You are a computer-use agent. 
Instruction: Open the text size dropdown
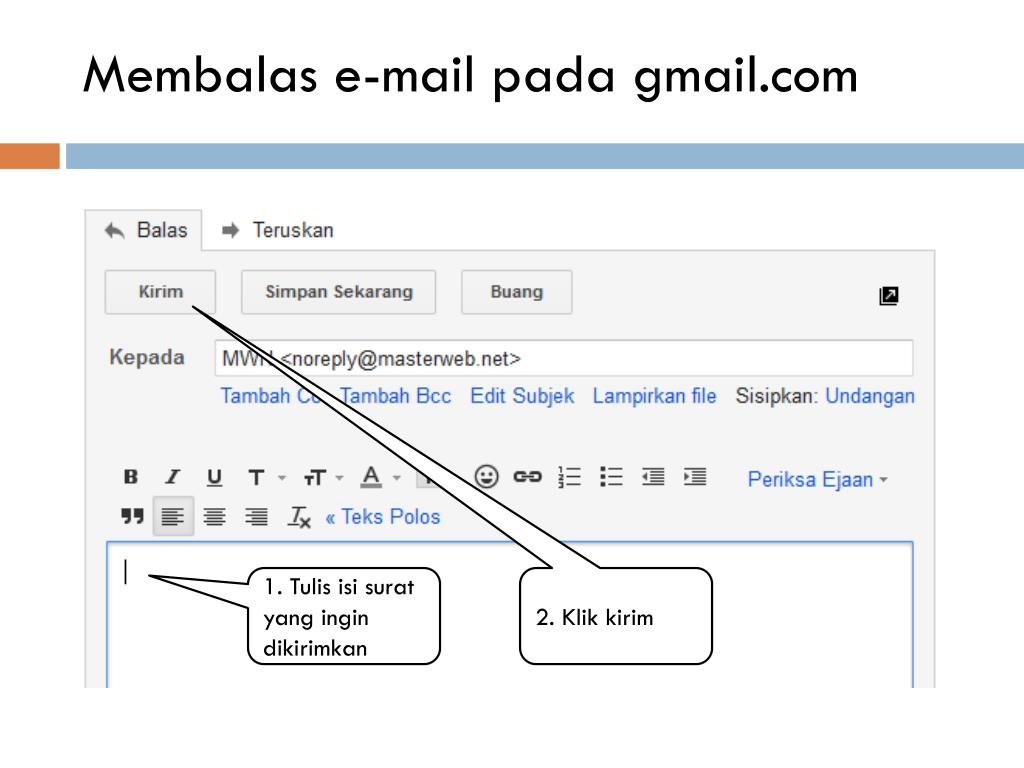323,477
